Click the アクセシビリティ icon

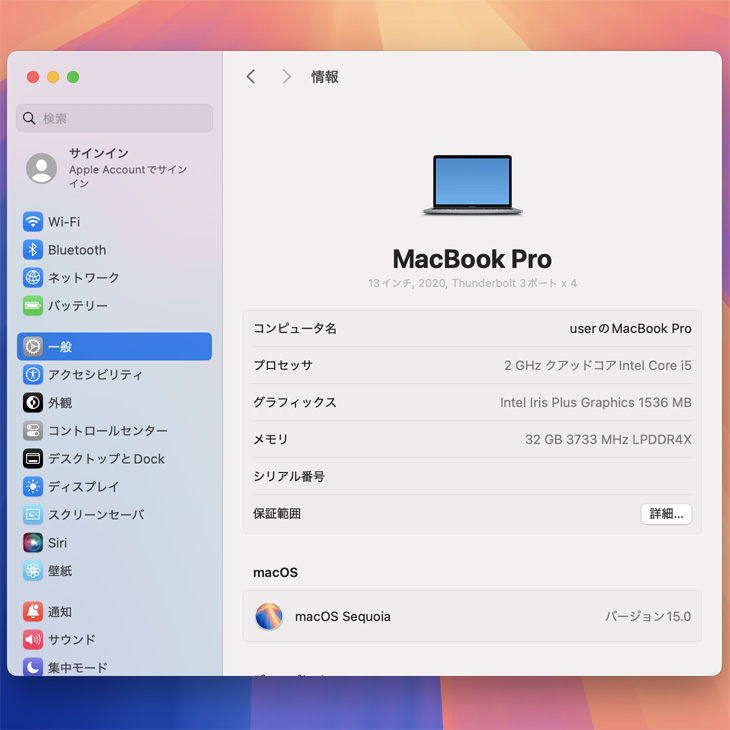click(x=33, y=375)
